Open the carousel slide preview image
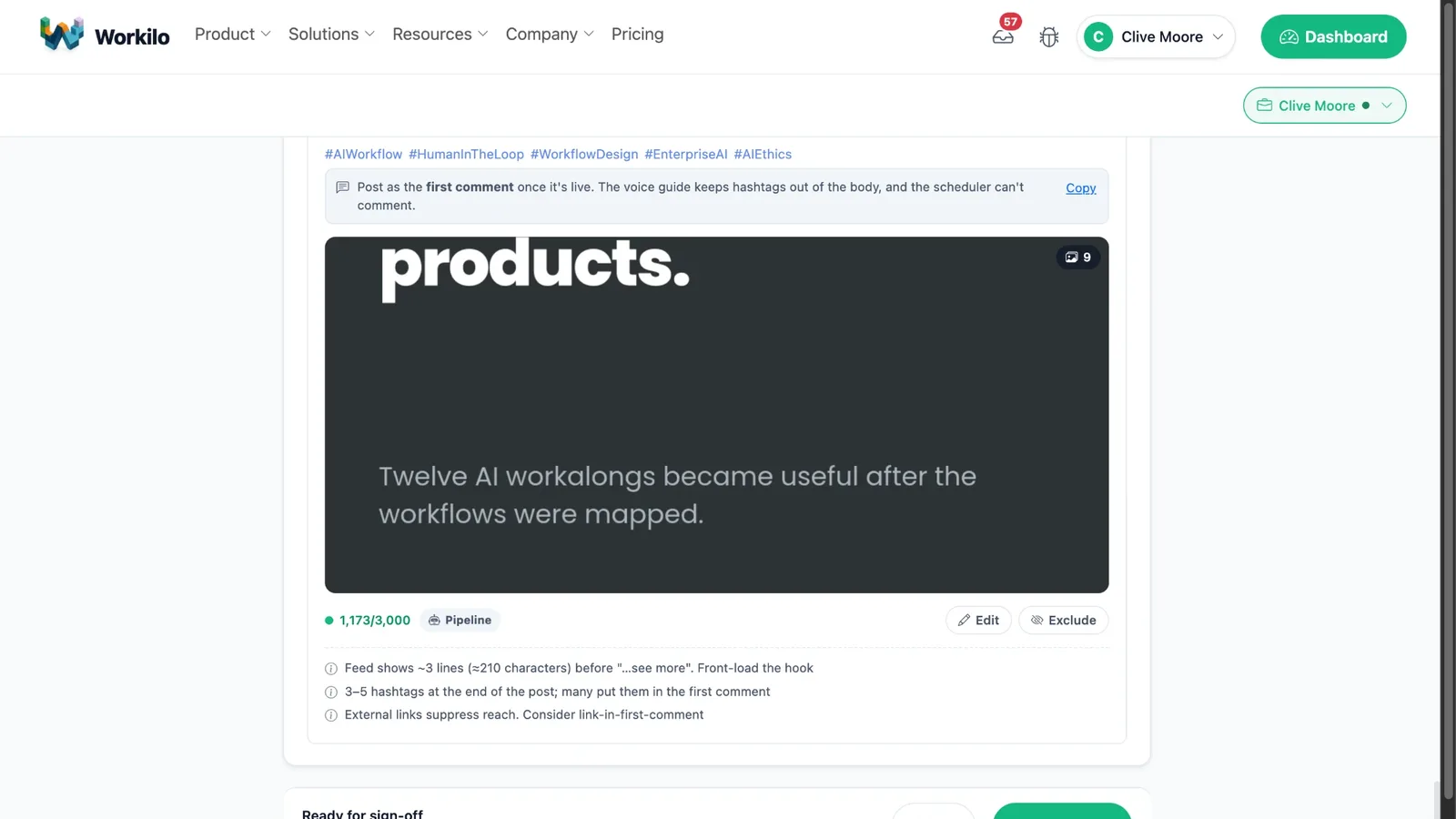This screenshot has width=1456, height=819. pyautogui.click(x=716, y=415)
